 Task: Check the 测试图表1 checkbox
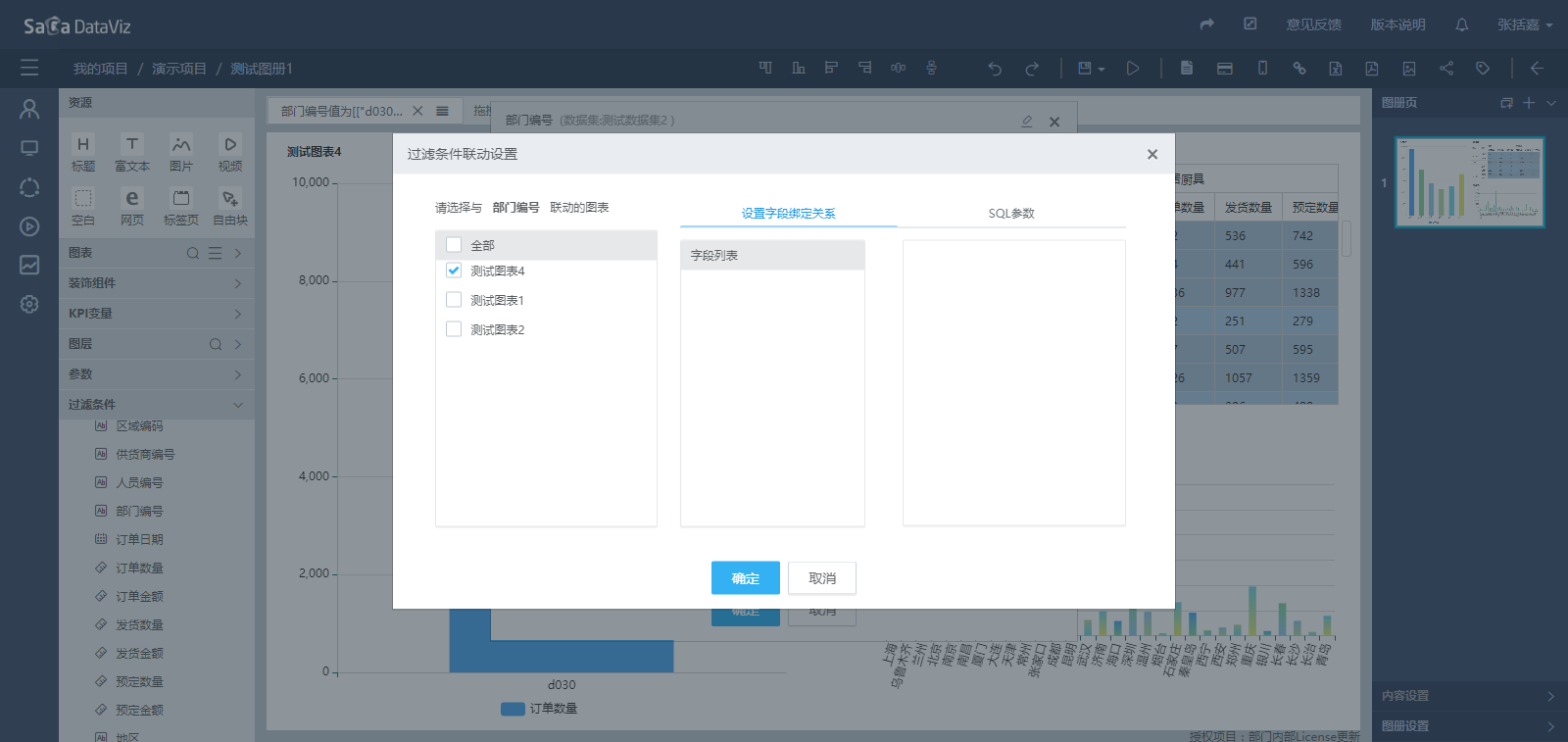pyautogui.click(x=454, y=300)
